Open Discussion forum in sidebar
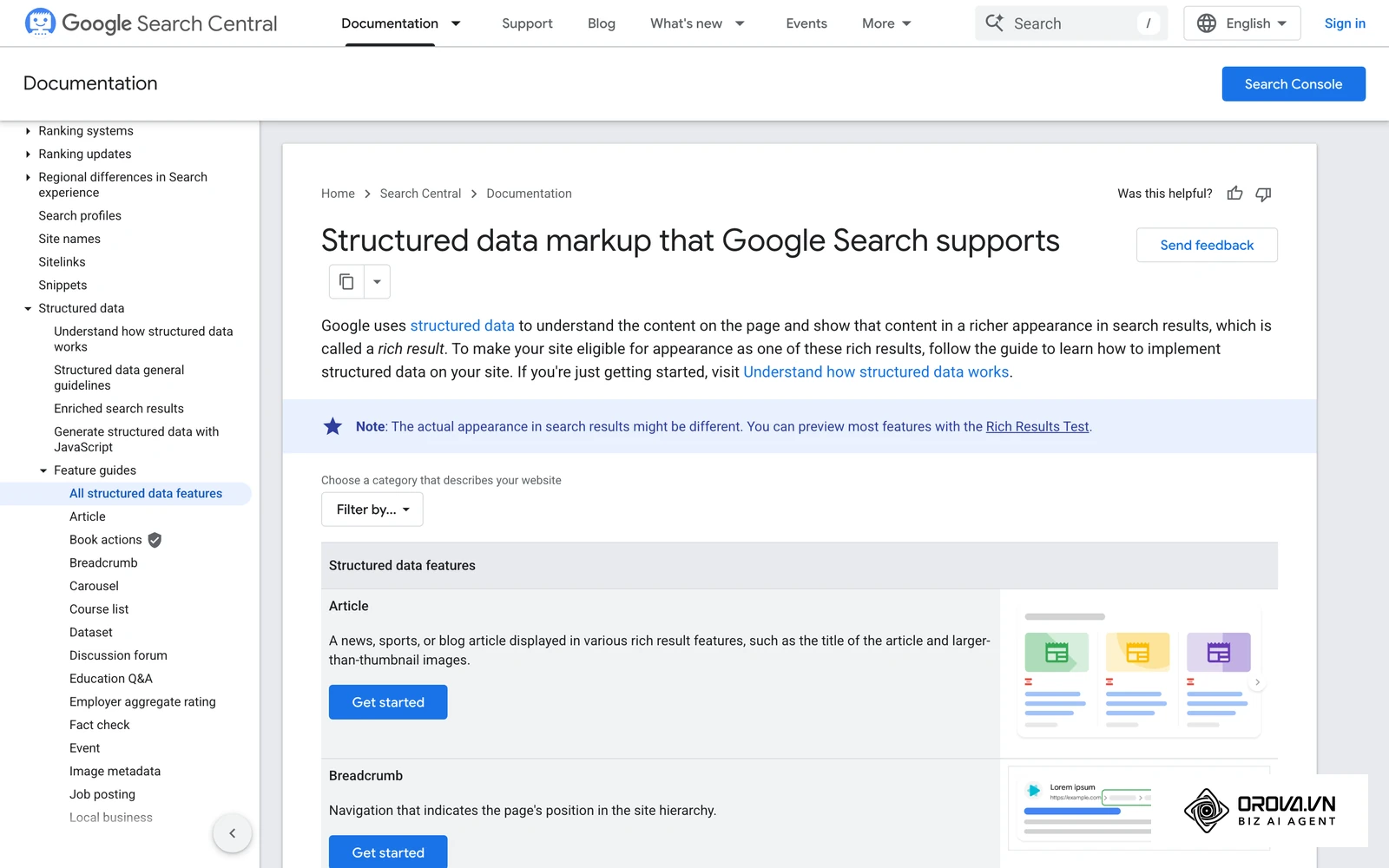 (118, 655)
